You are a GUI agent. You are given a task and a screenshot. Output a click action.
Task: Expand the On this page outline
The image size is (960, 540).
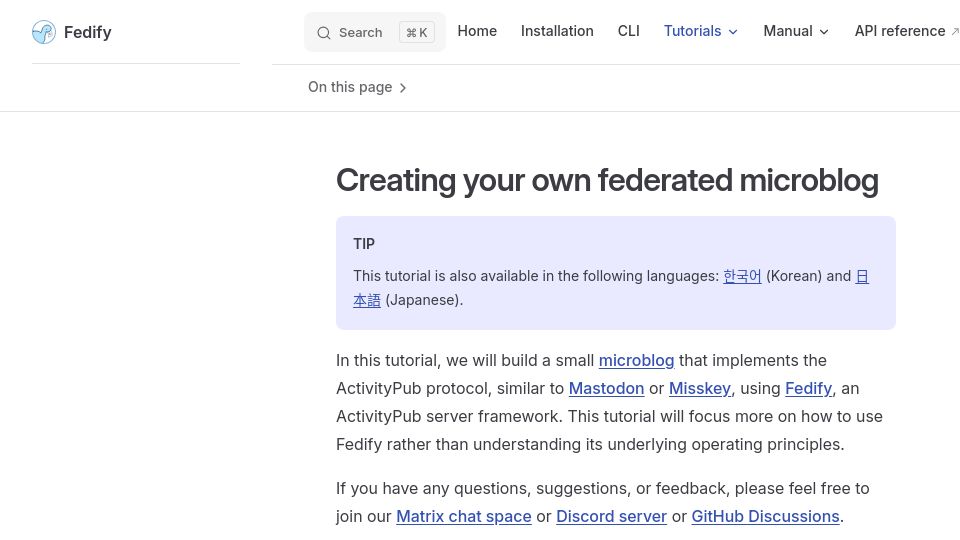pyautogui.click(x=357, y=88)
